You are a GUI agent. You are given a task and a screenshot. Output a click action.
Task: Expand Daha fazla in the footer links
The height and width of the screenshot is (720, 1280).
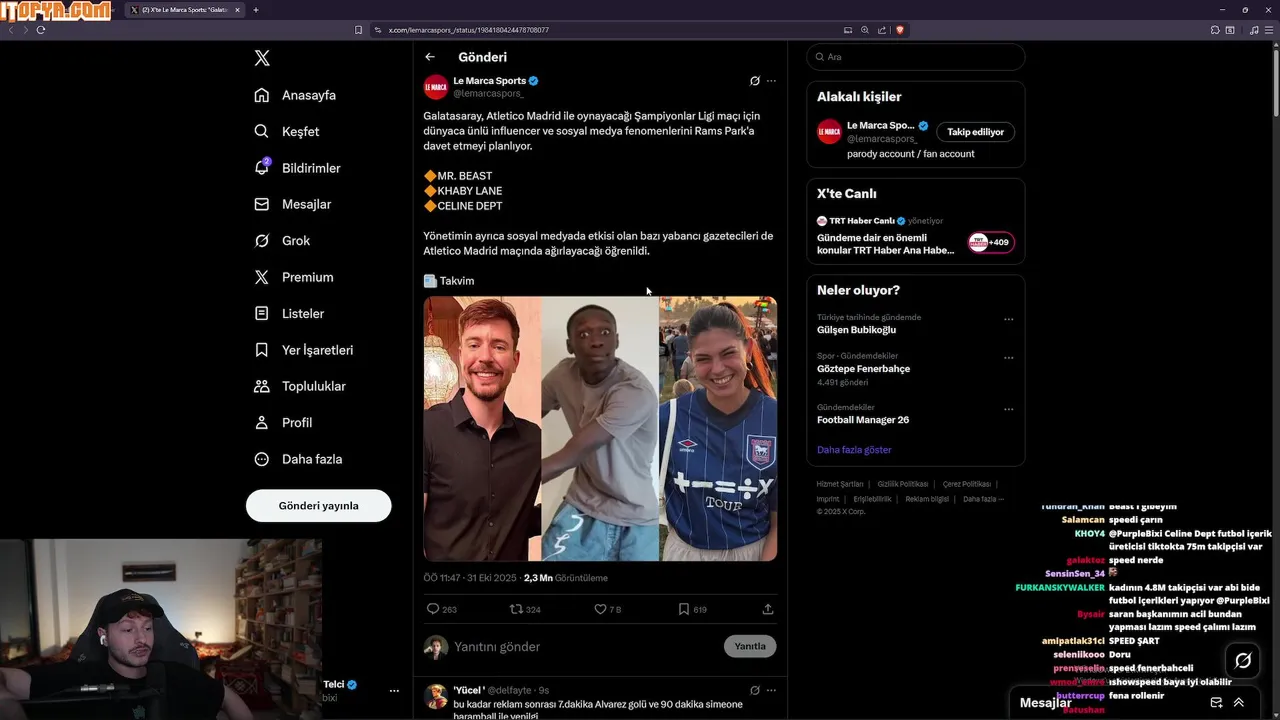[983, 499]
